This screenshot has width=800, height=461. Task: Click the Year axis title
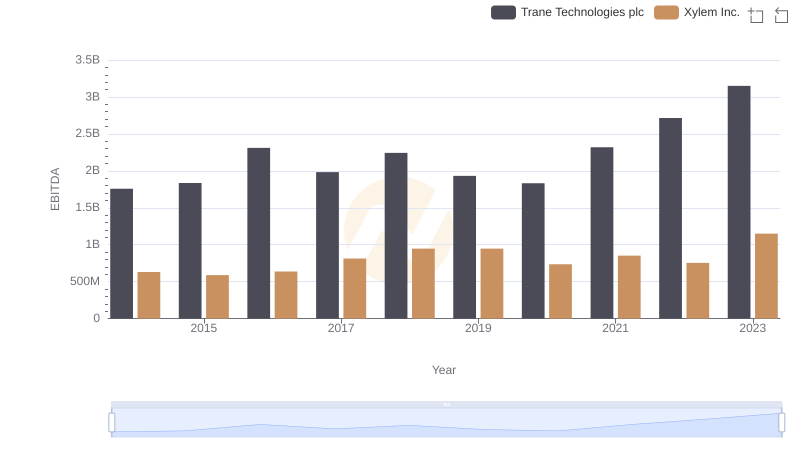[444, 370]
